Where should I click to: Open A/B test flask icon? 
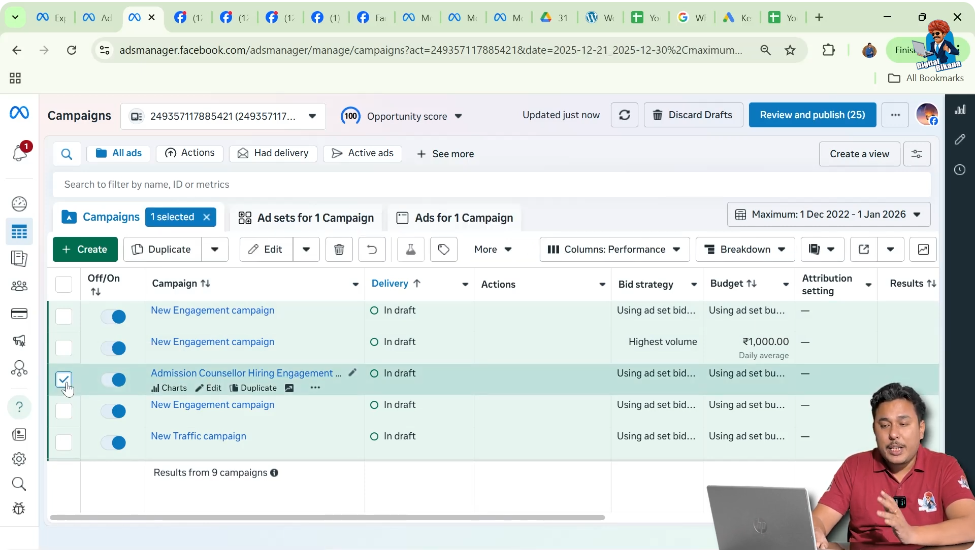pos(410,250)
